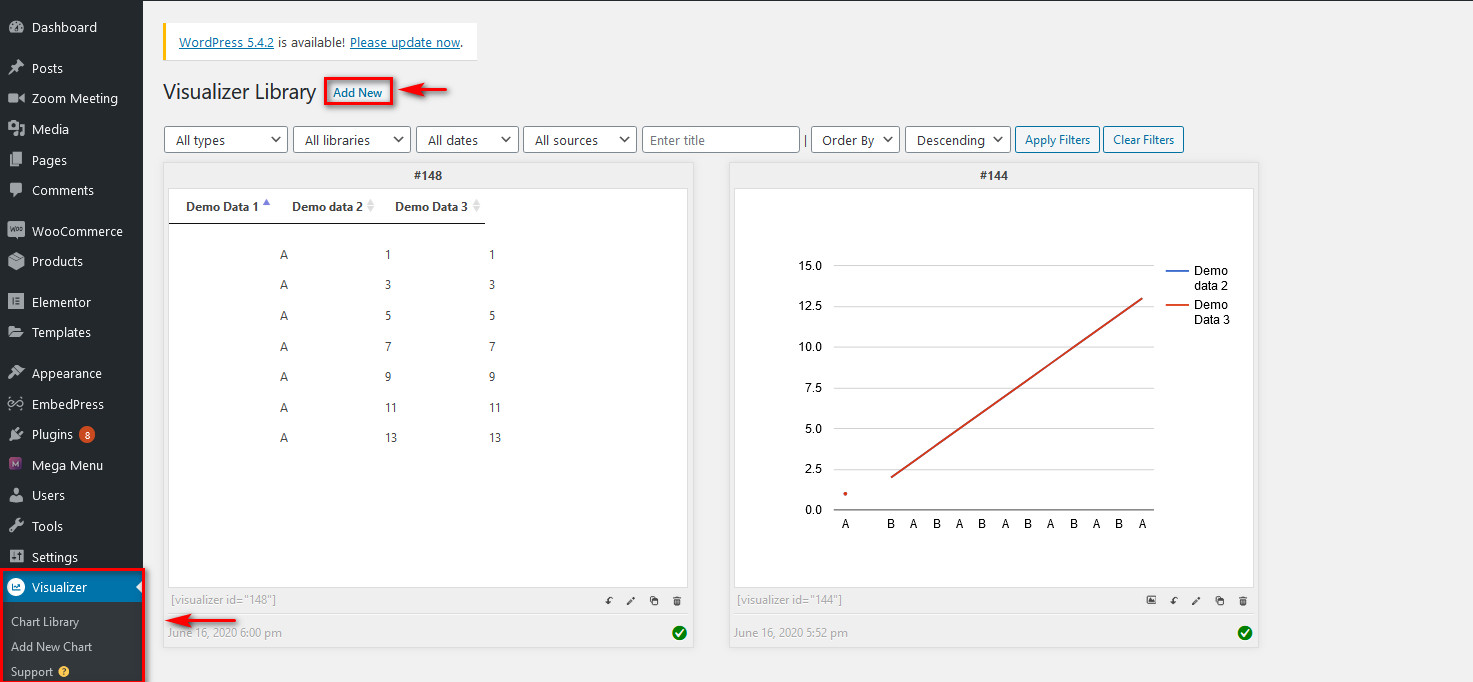
Task: Click value 13 in Demo data 2 column
Action: [390, 438]
